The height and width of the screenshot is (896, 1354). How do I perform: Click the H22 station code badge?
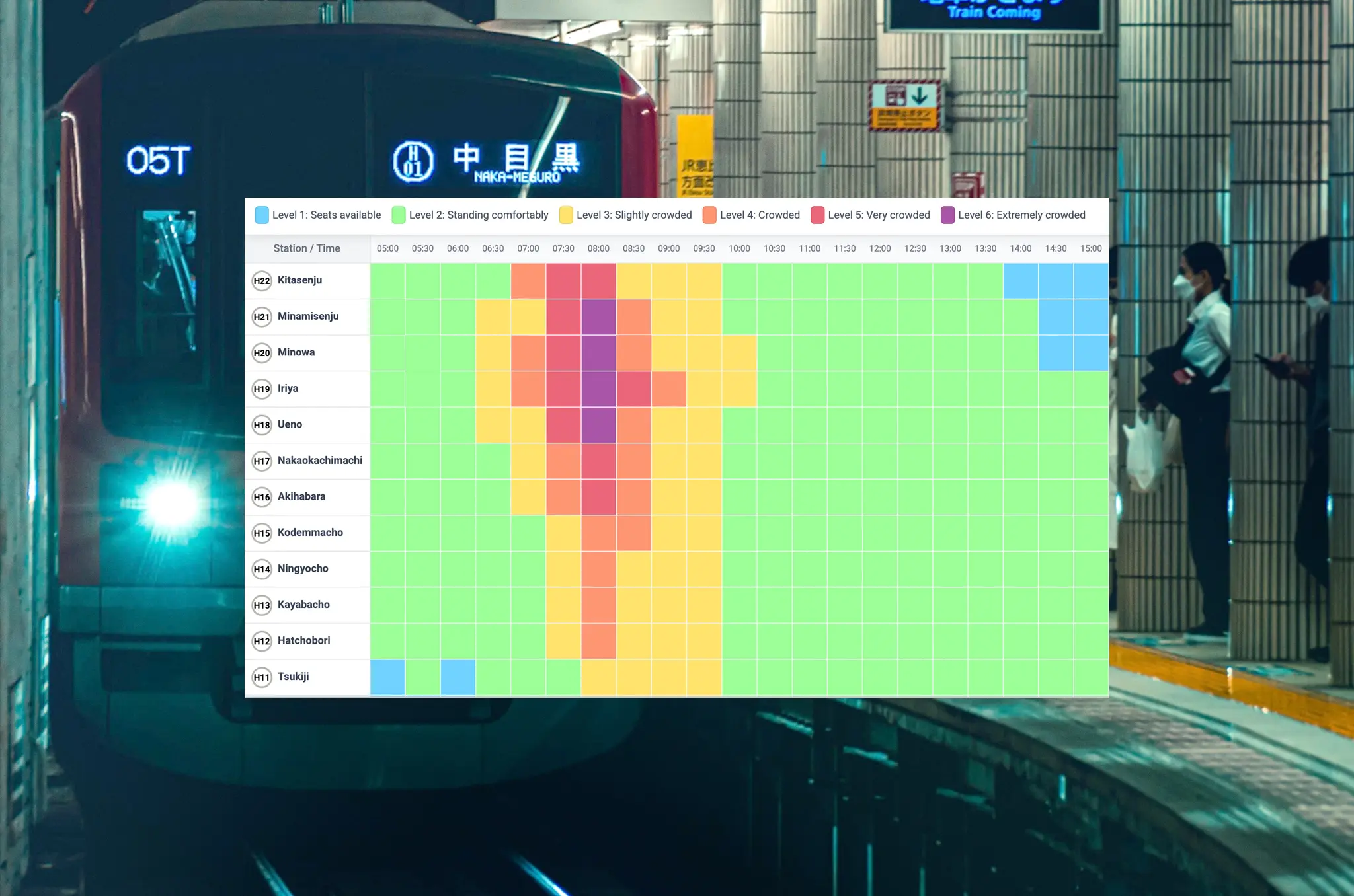(262, 281)
